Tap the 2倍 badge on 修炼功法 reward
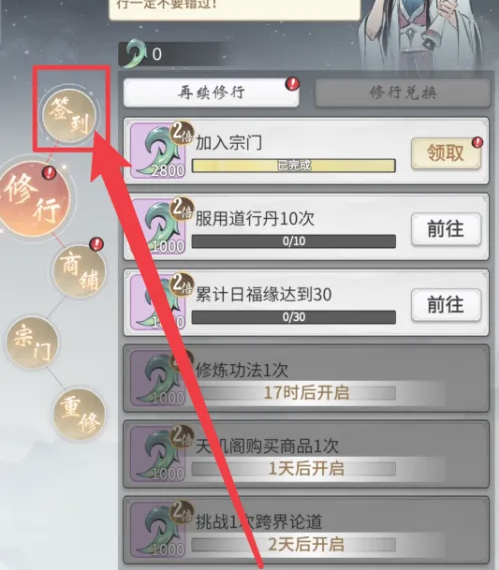Viewport: 499px width, 570px height. [x=181, y=361]
